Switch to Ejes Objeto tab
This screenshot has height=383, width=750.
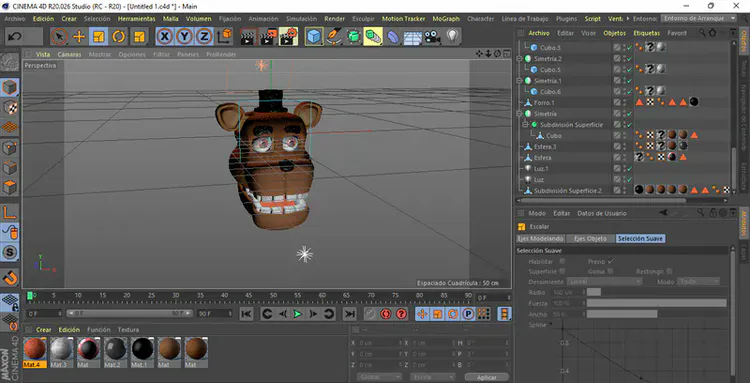[590, 239]
